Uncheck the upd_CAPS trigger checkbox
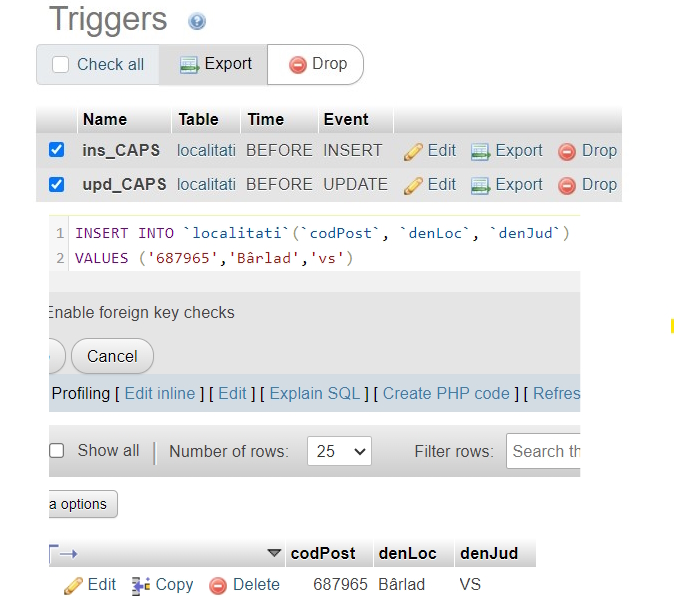Image resolution: width=674 pixels, height=600 pixels. tap(57, 185)
